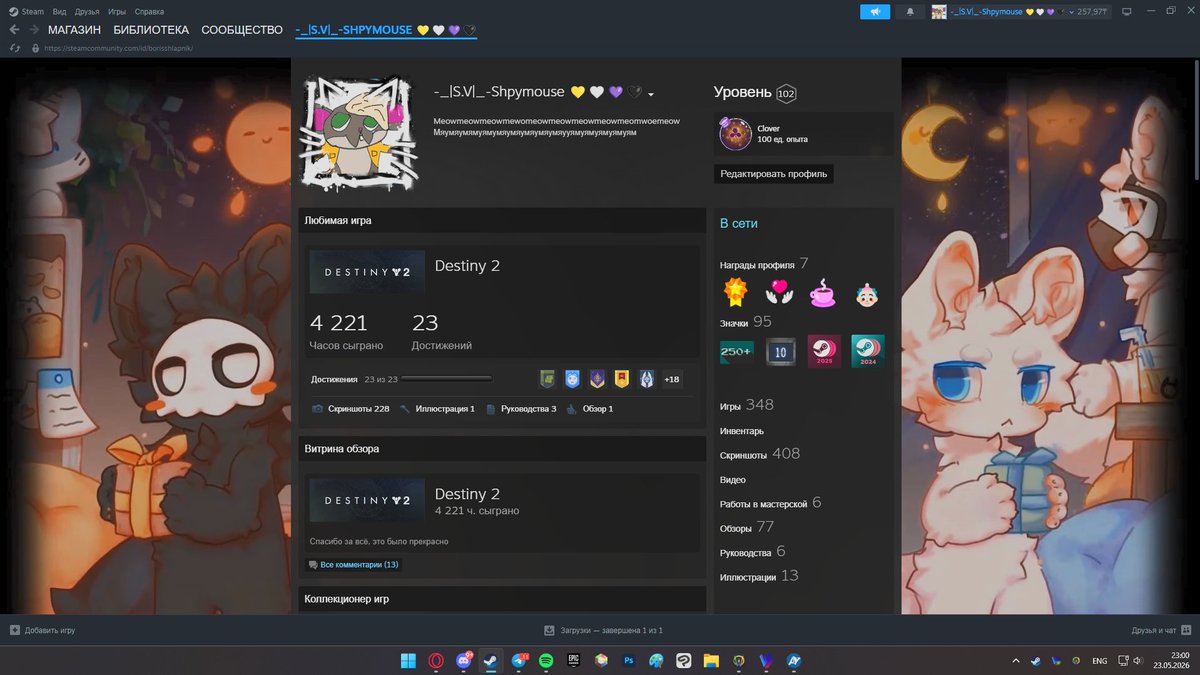
Task: Open the Награды профиля 7 link
Action: click(x=764, y=264)
